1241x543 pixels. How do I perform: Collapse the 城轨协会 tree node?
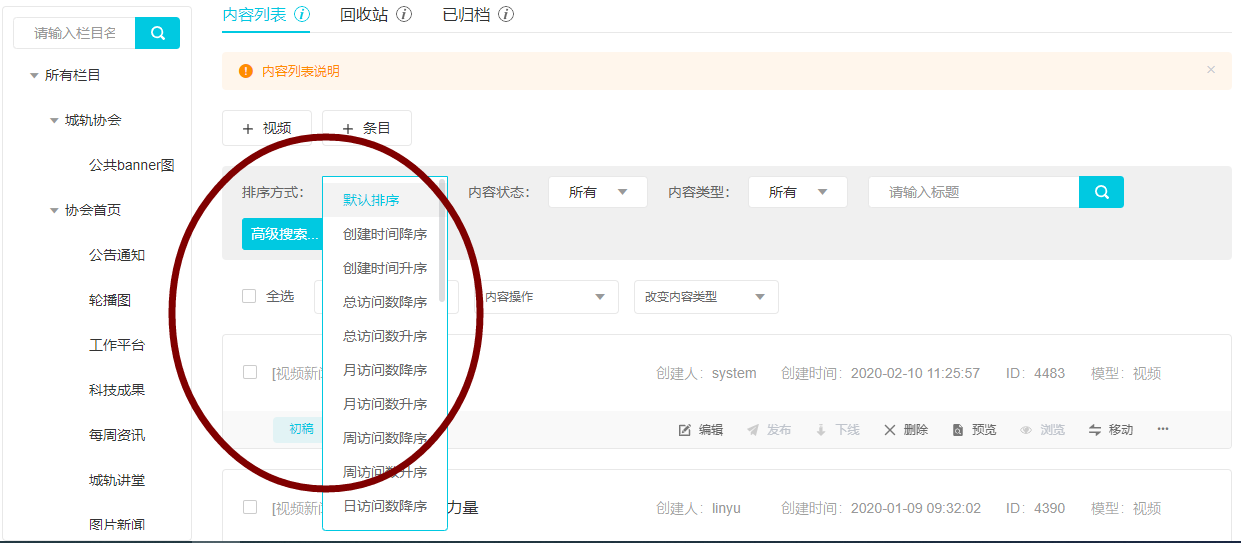click(x=54, y=120)
